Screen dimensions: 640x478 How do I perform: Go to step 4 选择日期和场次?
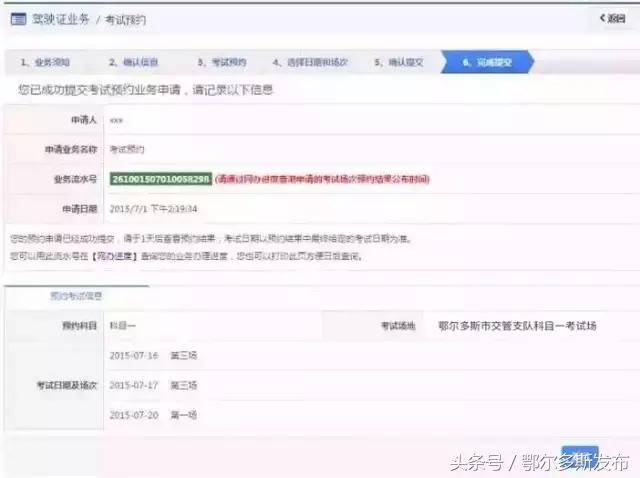[310, 62]
